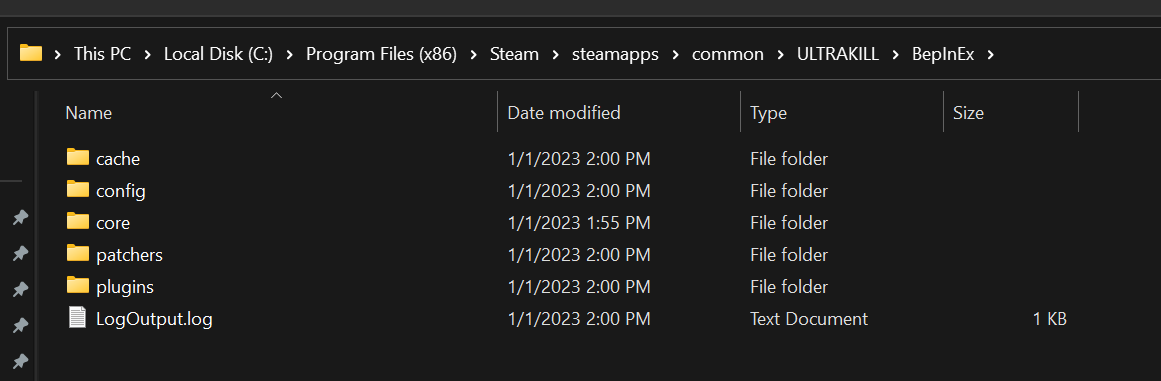Screen dimensions: 1161x381
Task: Click the core folder icon
Action: tap(78, 221)
